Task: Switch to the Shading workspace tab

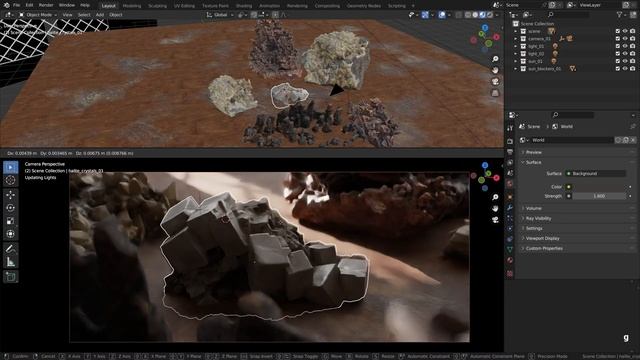Action: [244, 6]
